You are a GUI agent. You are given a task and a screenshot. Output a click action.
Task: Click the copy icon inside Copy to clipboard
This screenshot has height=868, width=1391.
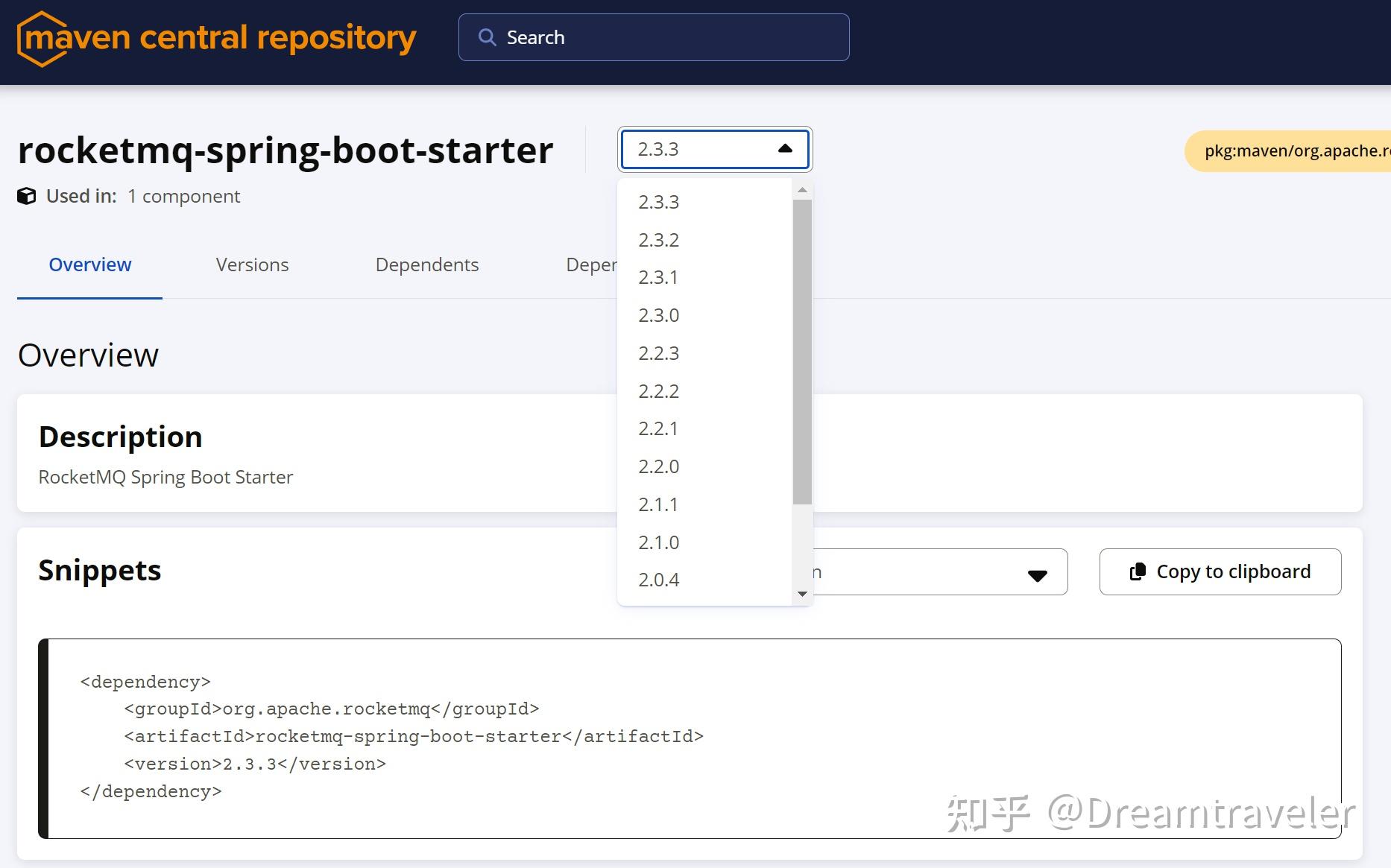(1138, 571)
